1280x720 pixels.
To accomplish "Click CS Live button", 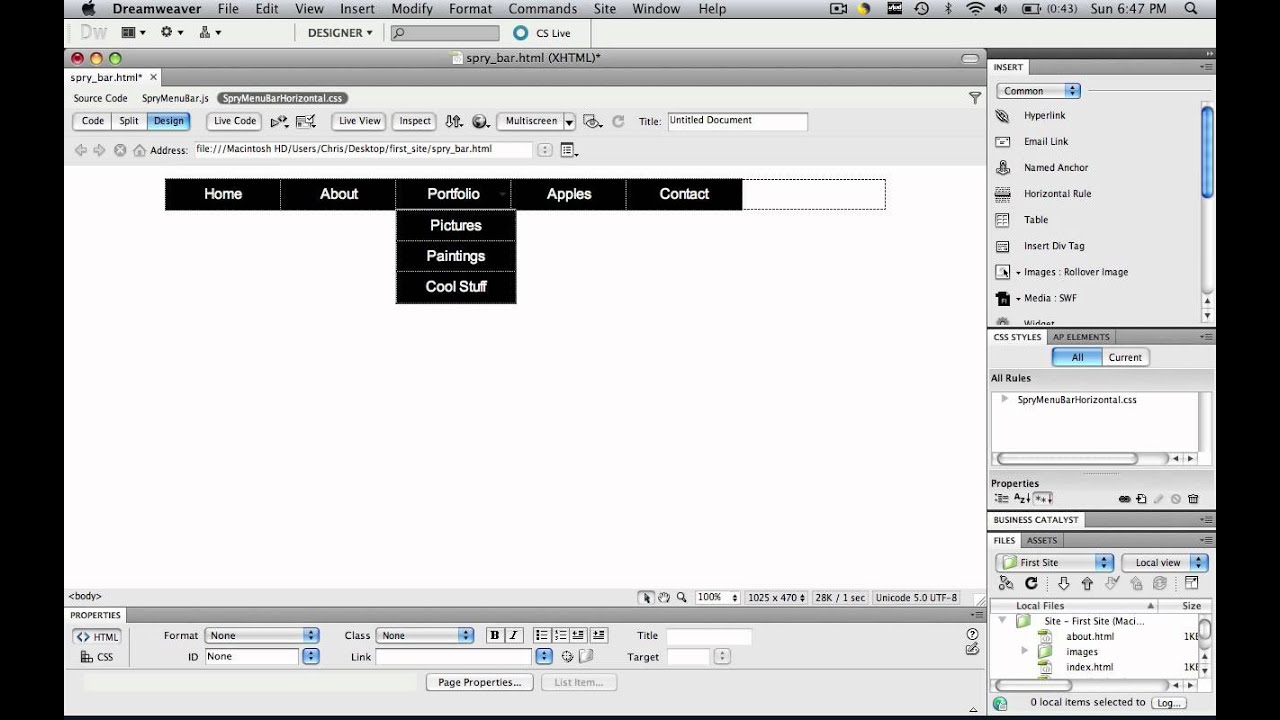I will coord(543,33).
